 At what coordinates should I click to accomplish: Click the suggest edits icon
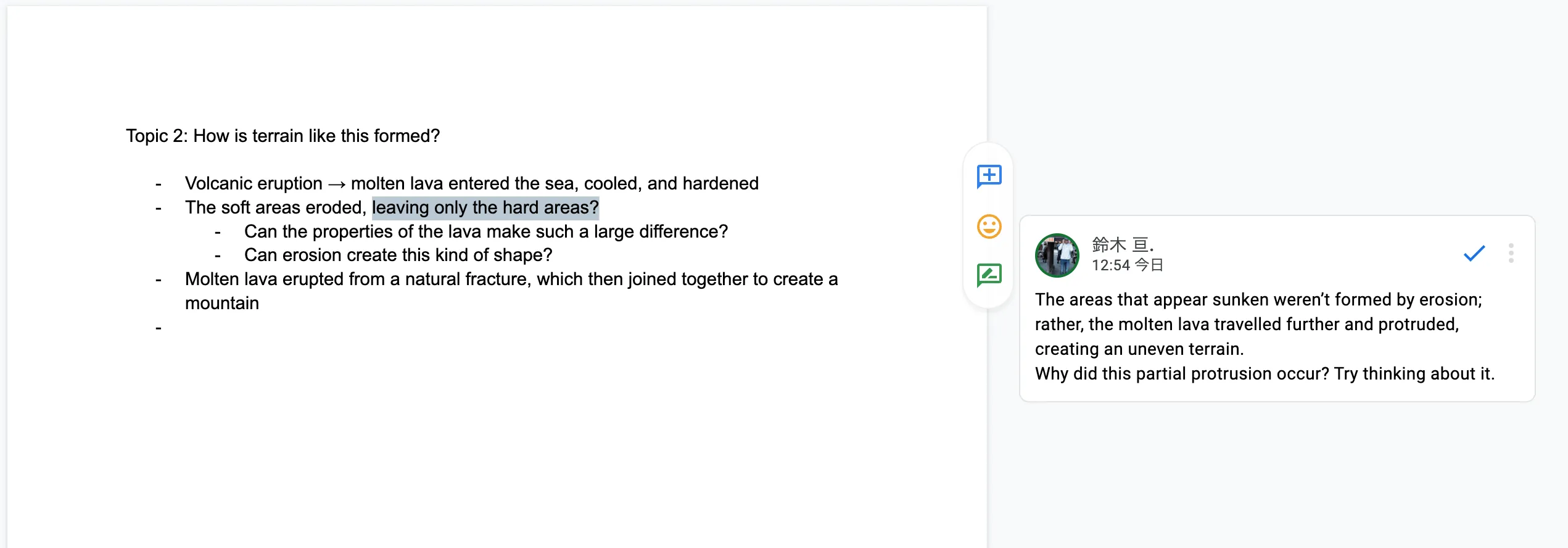pyautogui.click(x=989, y=275)
